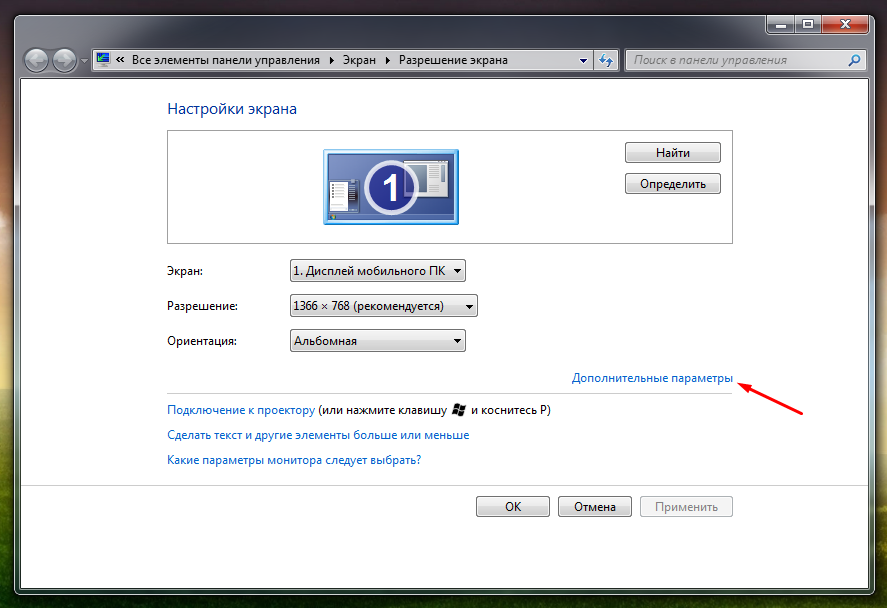Click the Back navigation arrow
The width and height of the screenshot is (887, 608).
tap(37, 60)
